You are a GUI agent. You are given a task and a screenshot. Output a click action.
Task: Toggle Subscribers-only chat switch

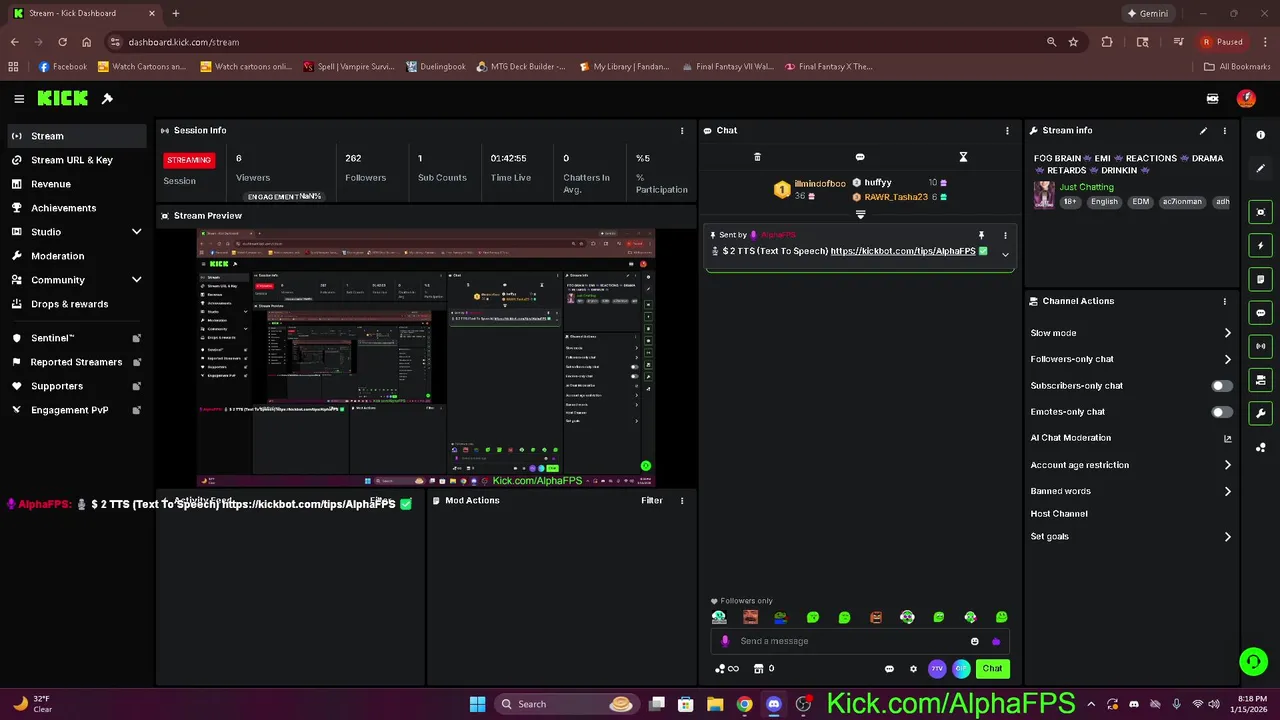[x=1221, y=386]
